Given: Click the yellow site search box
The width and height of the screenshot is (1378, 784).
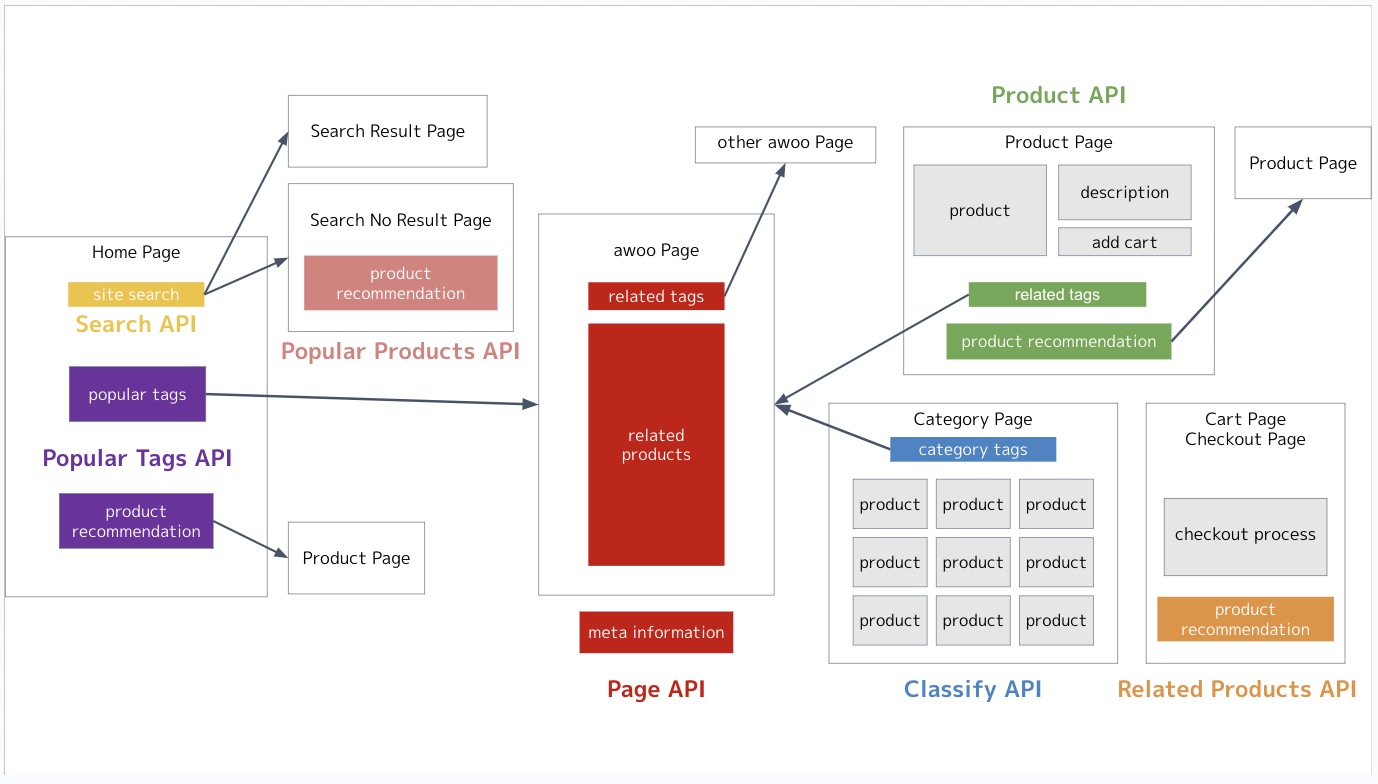Looking at the screenshot, I should click(x=136, y=294).
